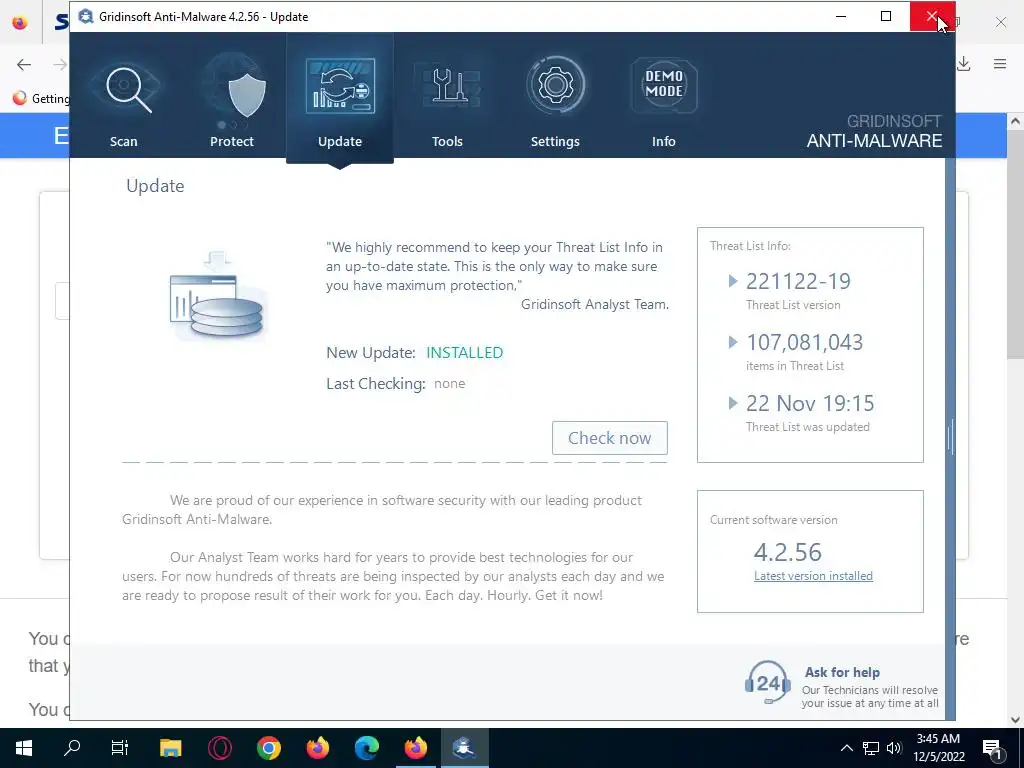
Task: Open the Scan magnifier section
Action: click(x=124, y=98)
